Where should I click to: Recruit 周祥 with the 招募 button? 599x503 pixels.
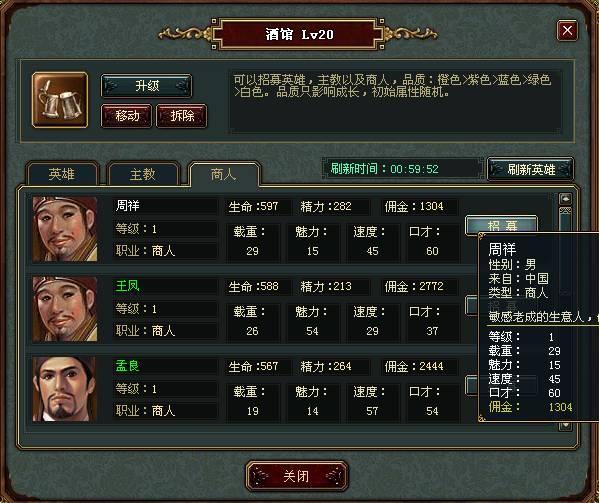[502, 224]
